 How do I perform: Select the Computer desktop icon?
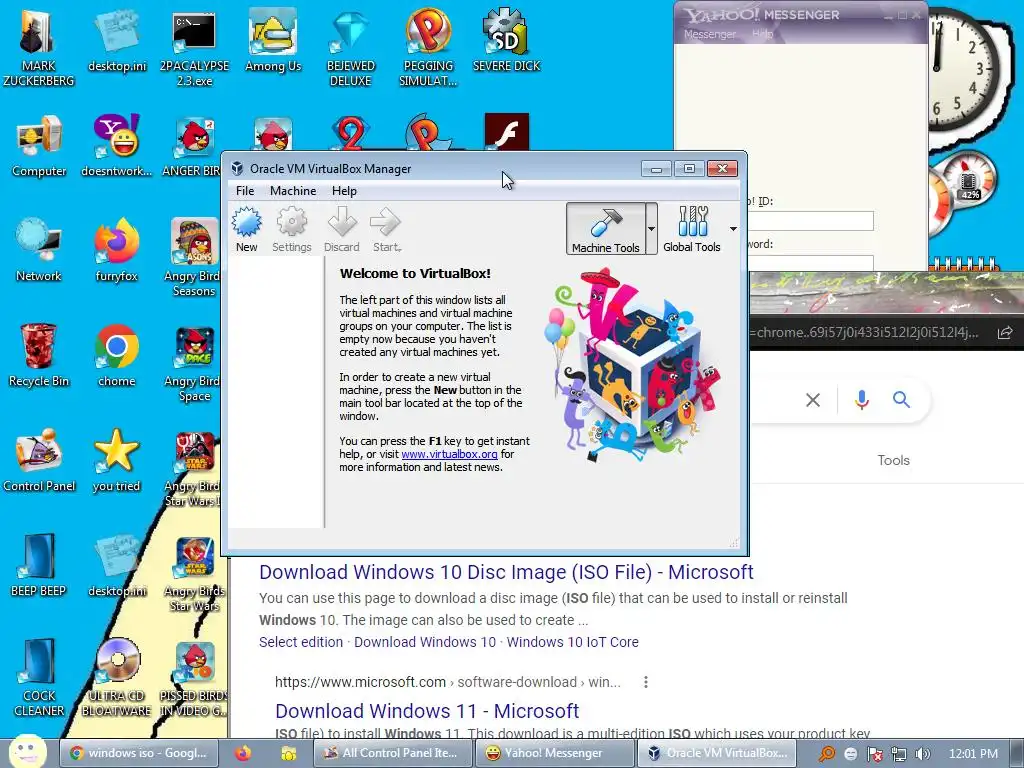pos(39,146)
